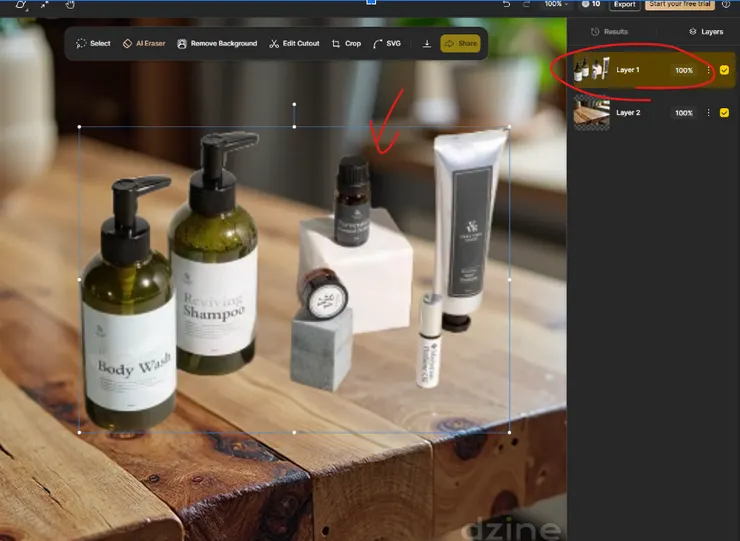Image resolution: width=740 pixels, height=541 pixels.
Task: Click the expand arrows icon in top bar
Action: [44, 5]
